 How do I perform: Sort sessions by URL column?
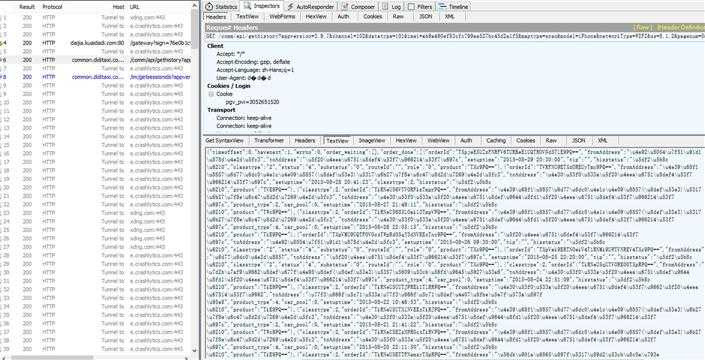tap(134, 7)
